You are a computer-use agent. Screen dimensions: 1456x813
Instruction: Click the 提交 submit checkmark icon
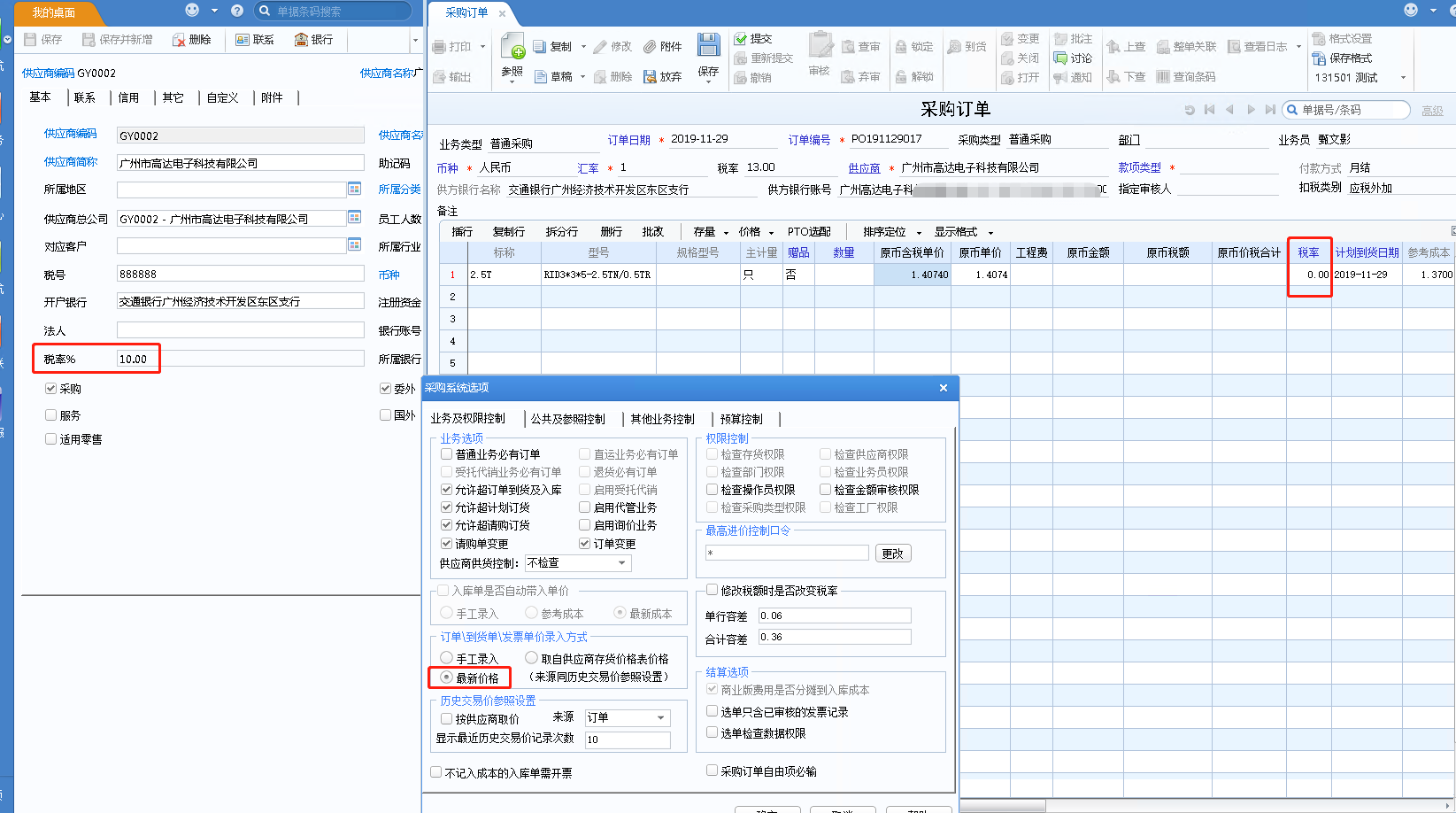click(741, 39)
